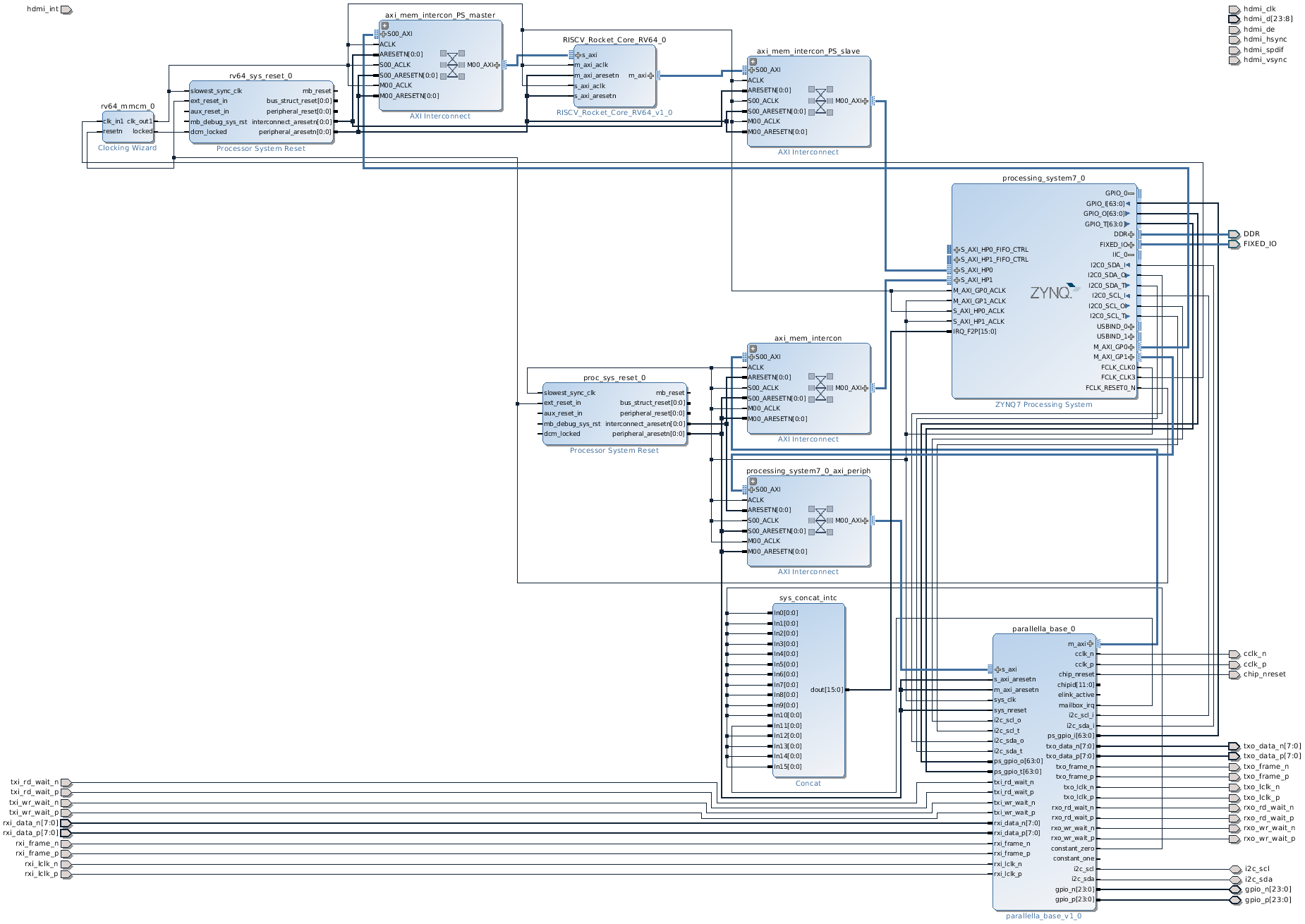The width and height of the screenshot is (1305, 924).
Task: Select the sys_concat_intc block title
Action: pyautogui.click(x=808, y=598)
